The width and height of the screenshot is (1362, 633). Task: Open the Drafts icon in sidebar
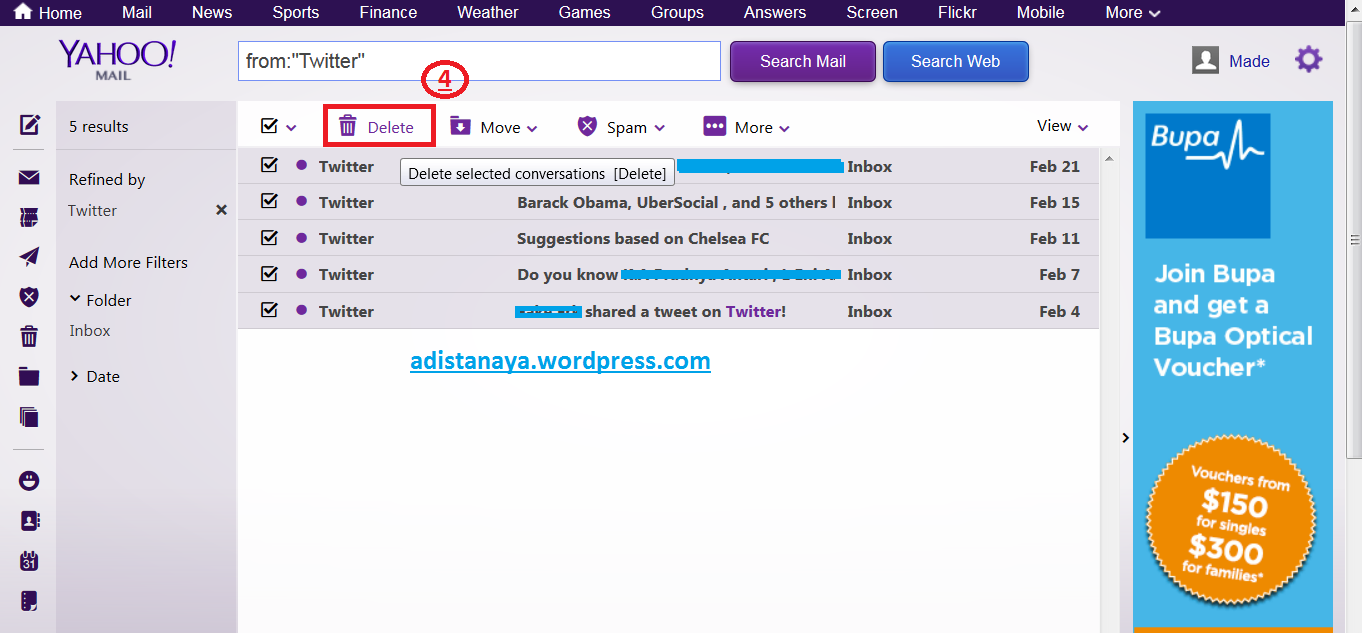tap(29, 217)
